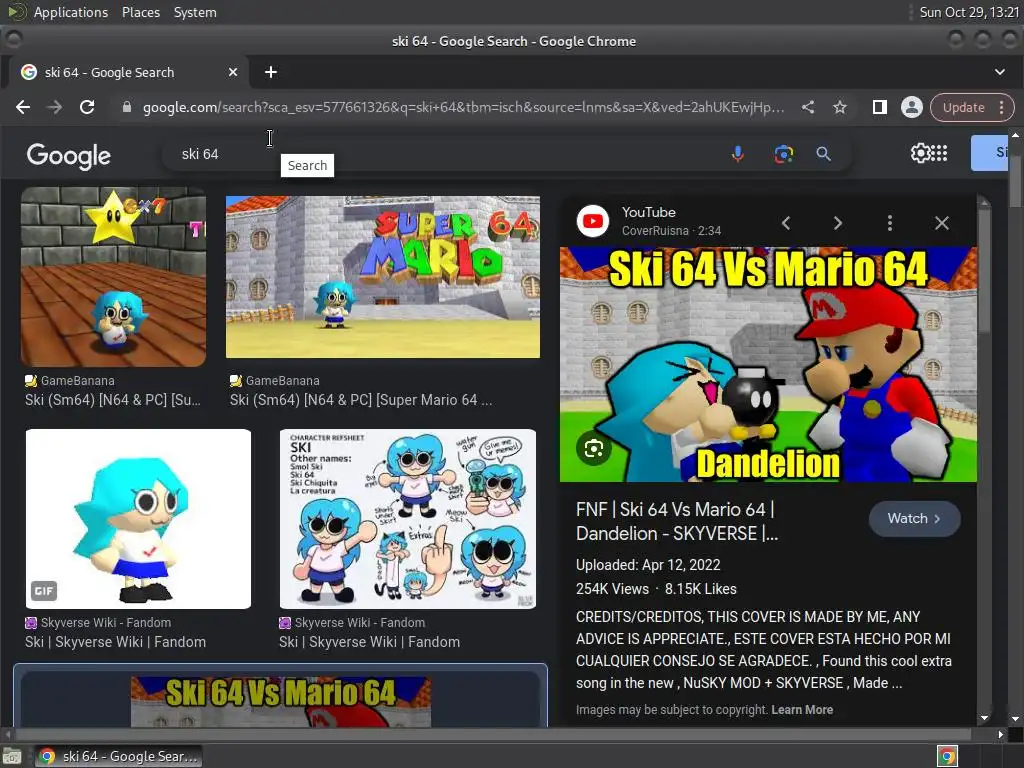Open the Ski character refsheet thumbnail
This screenshot has height=768, width=1024.
[x=408, y=519]
